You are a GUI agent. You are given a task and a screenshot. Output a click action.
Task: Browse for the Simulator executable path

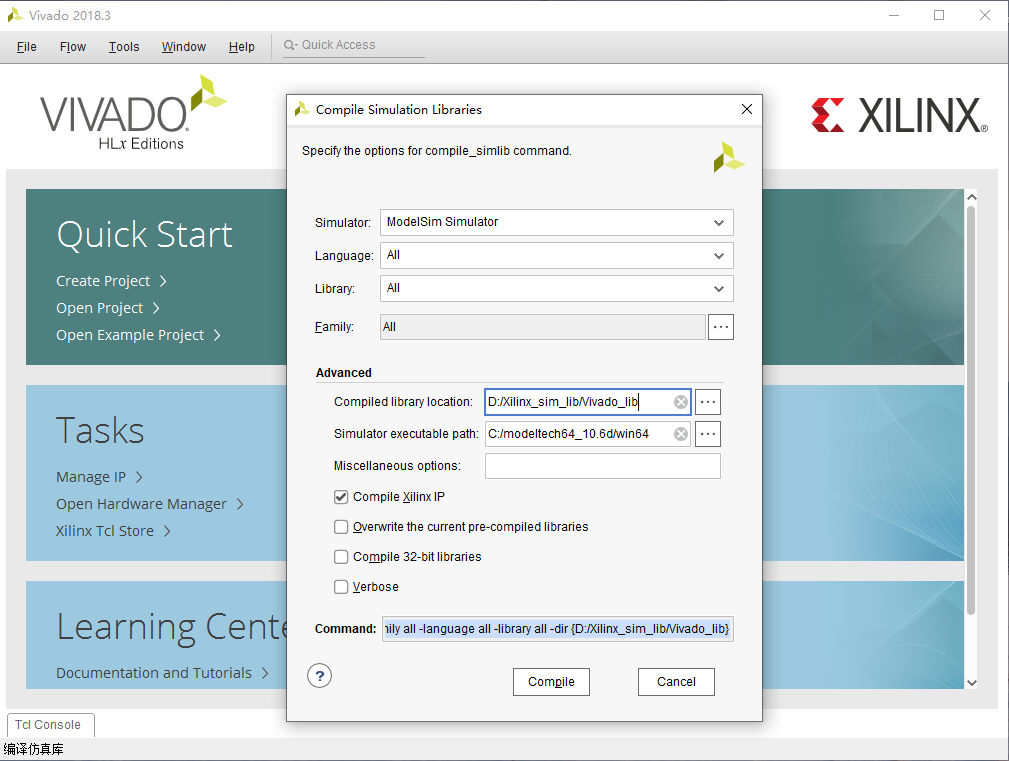pos(707,433)
